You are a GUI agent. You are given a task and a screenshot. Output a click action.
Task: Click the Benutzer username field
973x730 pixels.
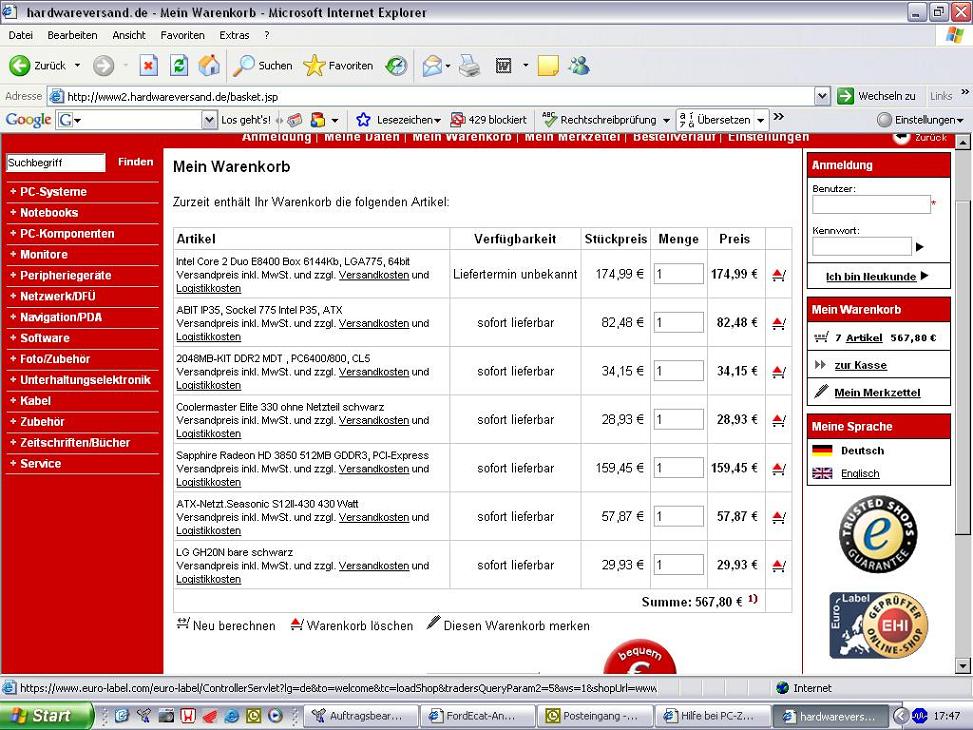coord(871,204)
